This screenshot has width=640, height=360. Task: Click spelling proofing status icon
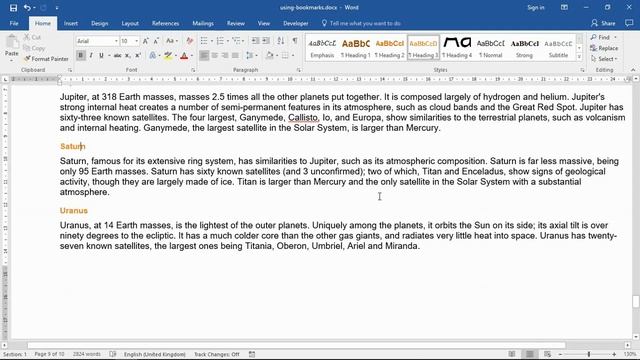(113, 354)
